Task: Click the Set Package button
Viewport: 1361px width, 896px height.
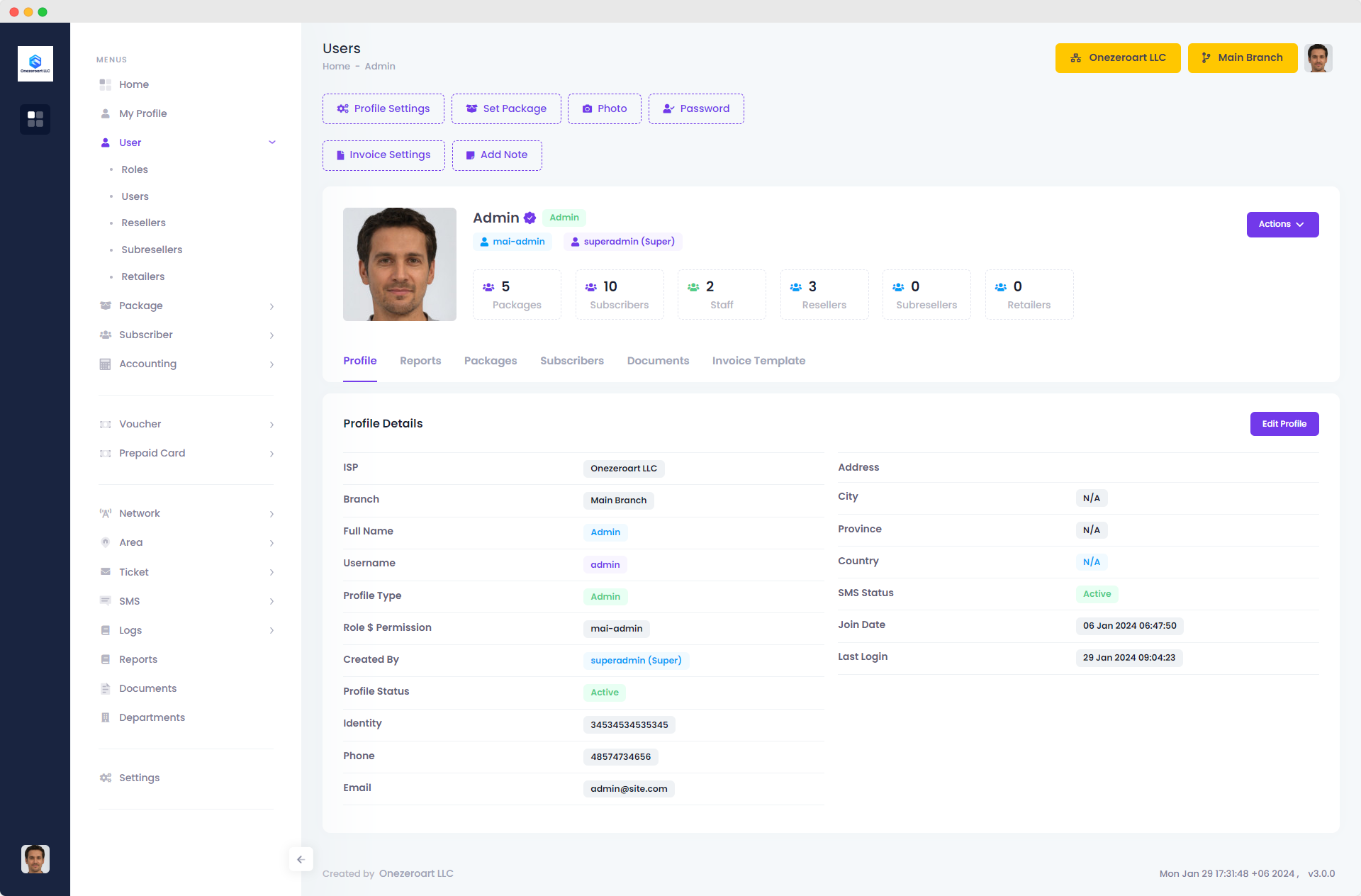Action: tap(506, 108)
